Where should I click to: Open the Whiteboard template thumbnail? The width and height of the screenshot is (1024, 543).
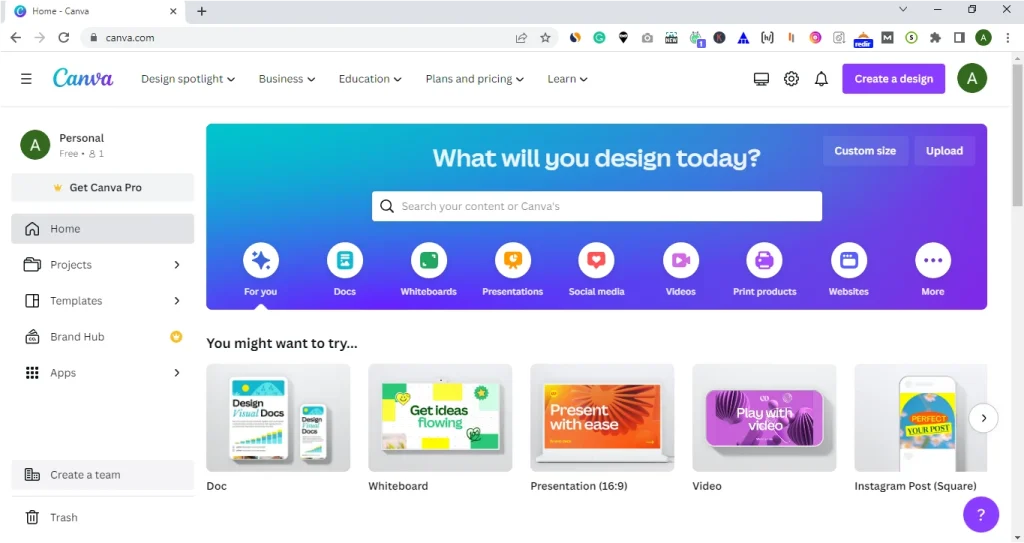click(440, 418)
